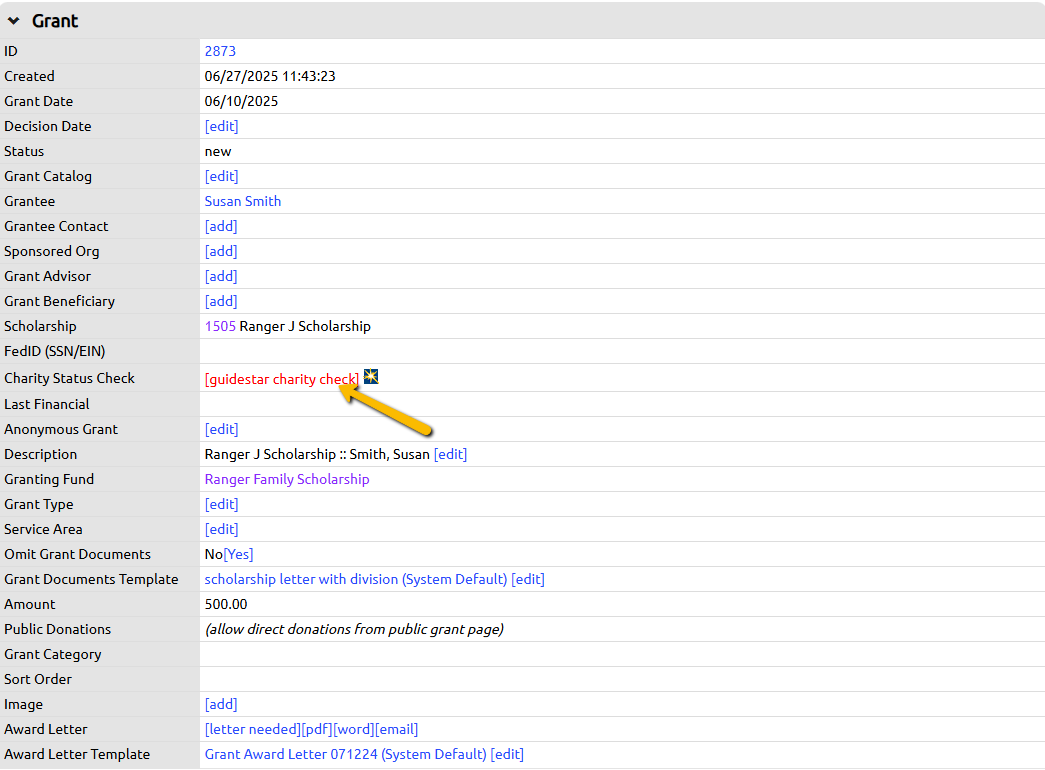Image resolution: width=1045 pixels, height=770 pixels.
Task: Click the Sort Order label
Action: click(x=38, y=679)
